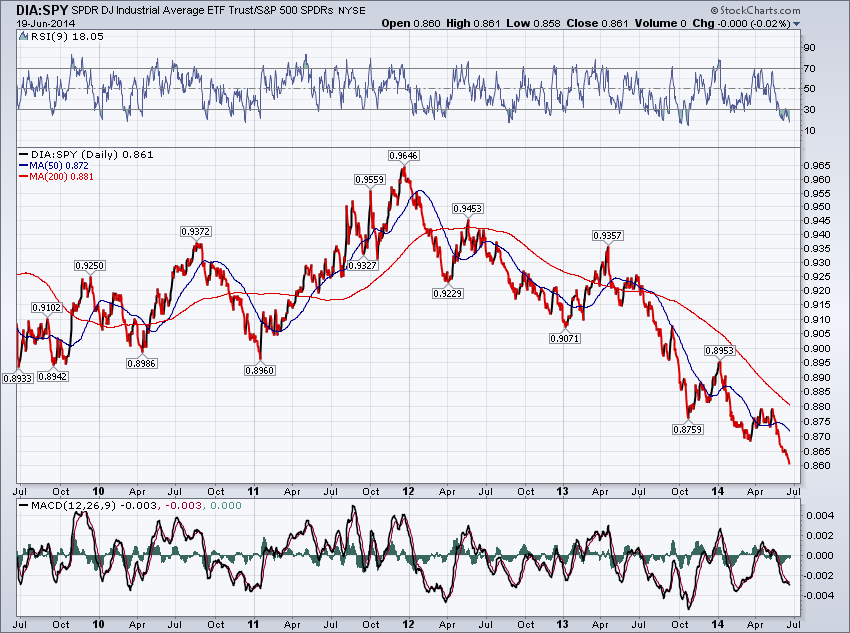Click the year 14 marker on the price axis

718,492
